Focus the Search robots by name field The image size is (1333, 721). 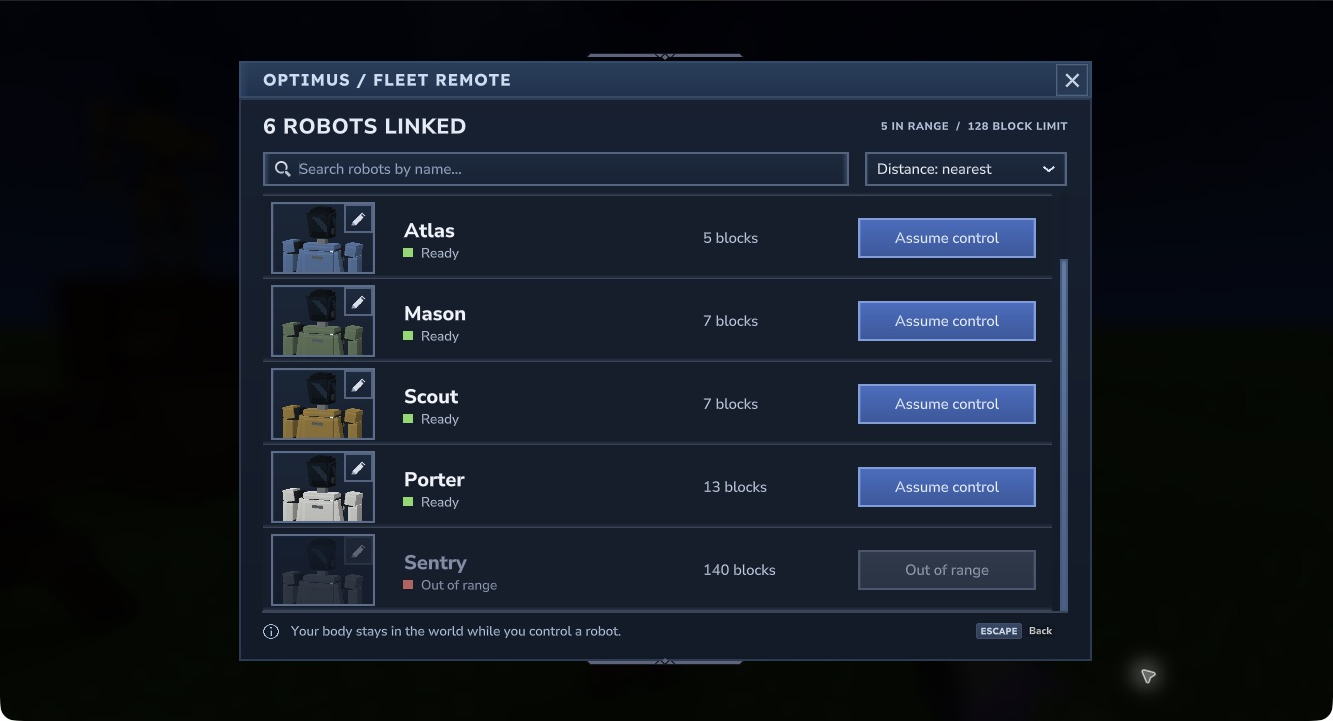(x=556, y=169)
